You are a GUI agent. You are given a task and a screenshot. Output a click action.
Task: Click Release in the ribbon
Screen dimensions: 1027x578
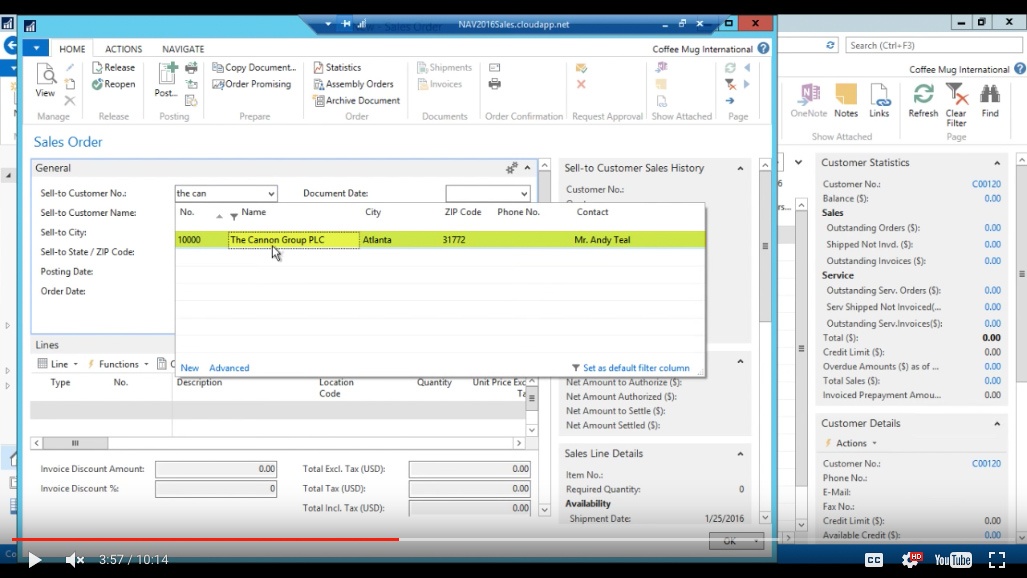(x=113, y=67)
